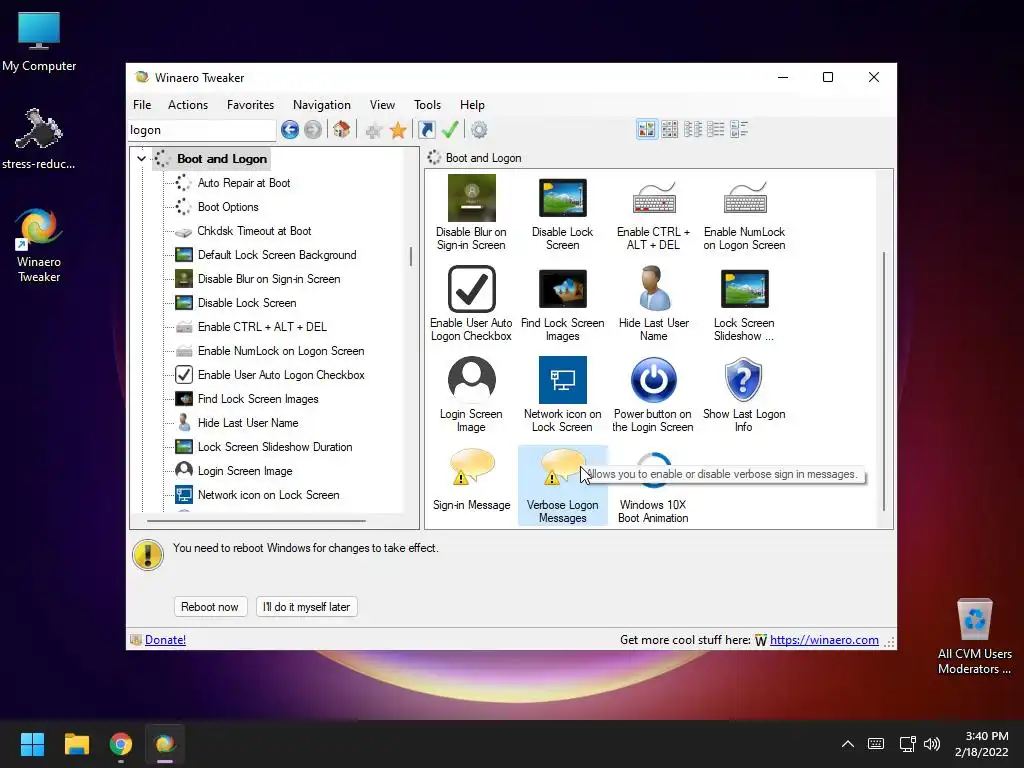The image size is (1024, 768).
Task: Select Disable Lock Screen in the tree
Action: click(x=247, y=303)
